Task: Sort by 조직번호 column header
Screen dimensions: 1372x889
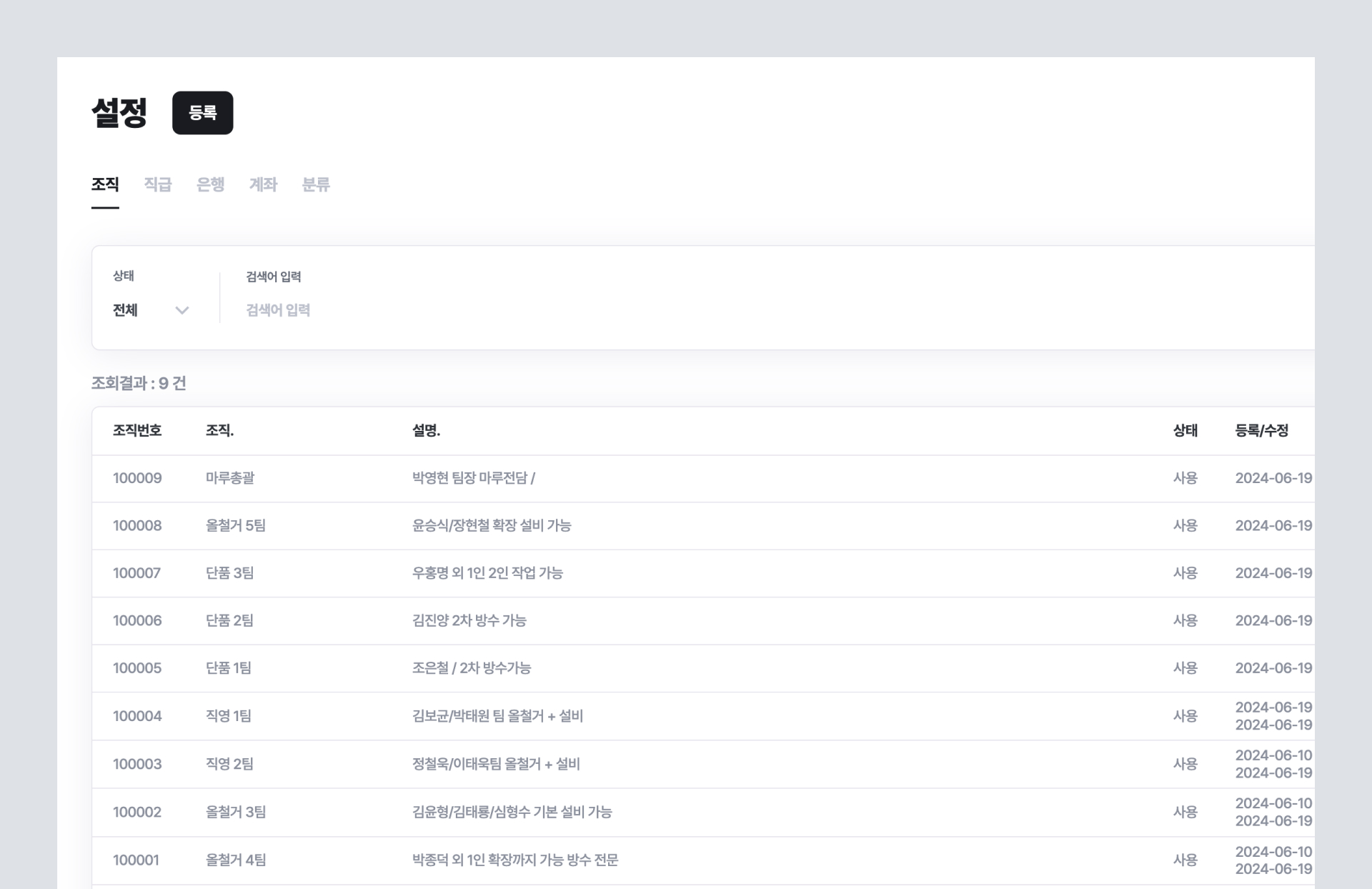Action: [x=137, y=430]
